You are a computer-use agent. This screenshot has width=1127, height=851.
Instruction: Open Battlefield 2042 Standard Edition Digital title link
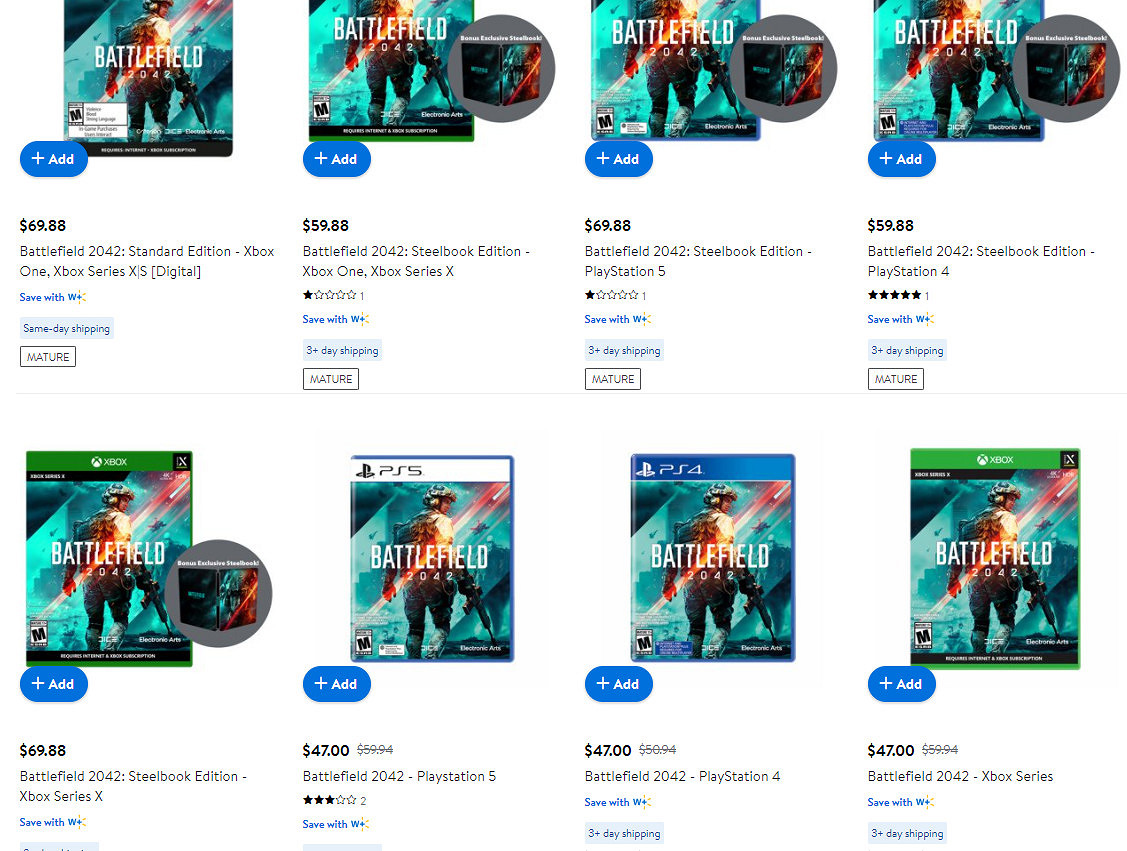coord(146,261)
